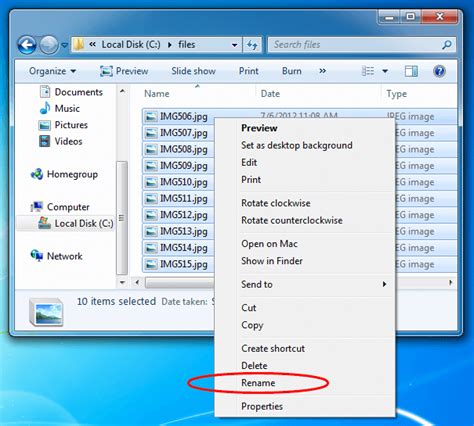
Task: Sort files by the Name column header
Action: 157,94
